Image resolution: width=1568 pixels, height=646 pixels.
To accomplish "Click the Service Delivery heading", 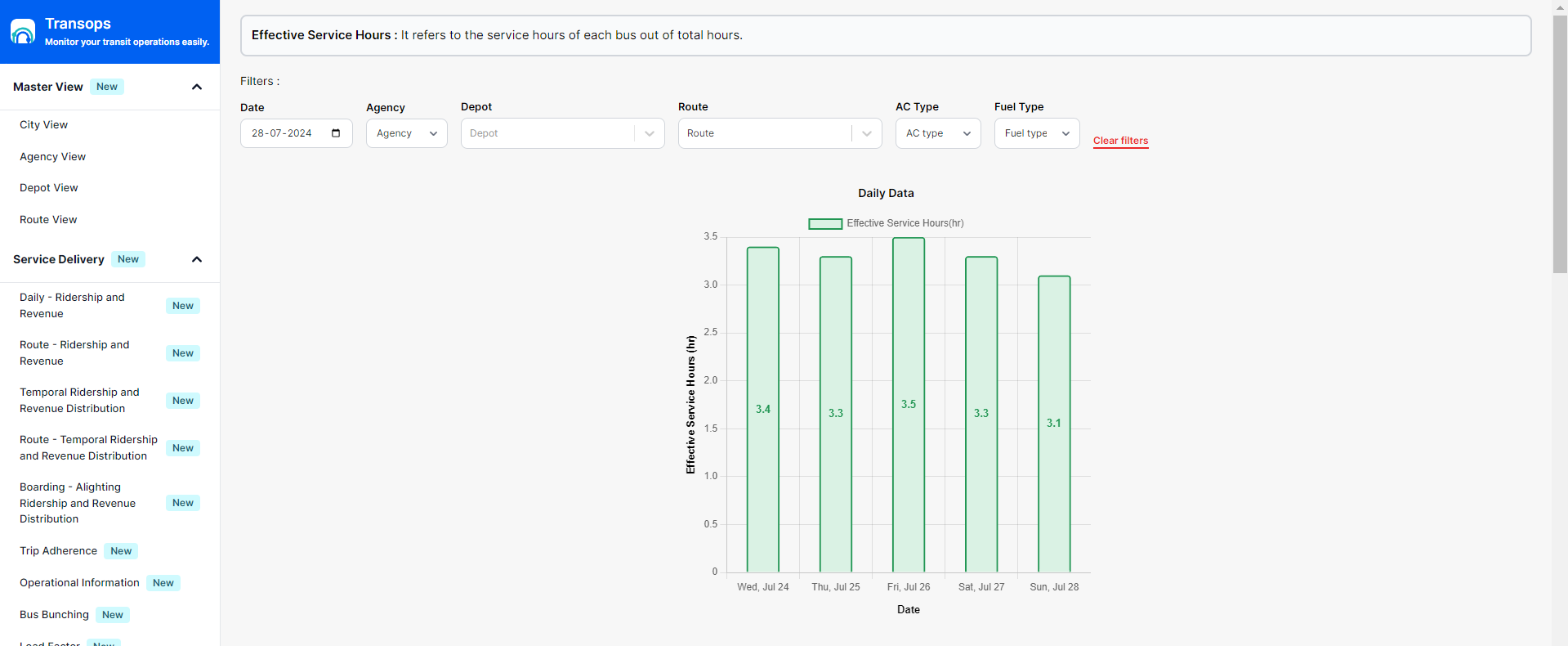I will [59, 259].
